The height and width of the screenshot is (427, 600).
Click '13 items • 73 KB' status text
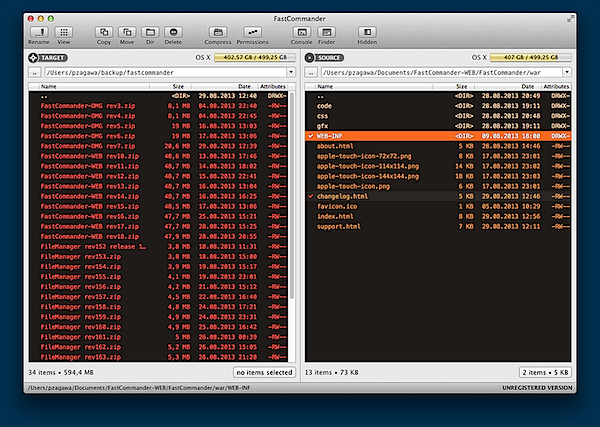[332, 372]
